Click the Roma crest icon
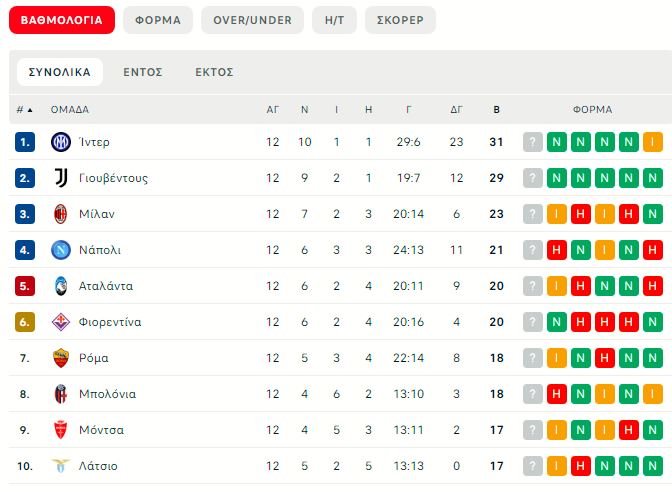672x492 pixels. pos(61,358)
